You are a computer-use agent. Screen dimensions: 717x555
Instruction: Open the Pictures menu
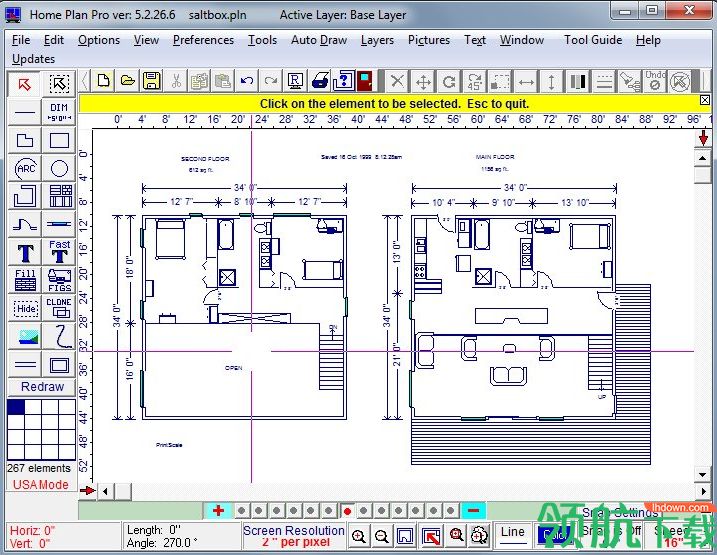pyautogui.click(x=429, y=40)
